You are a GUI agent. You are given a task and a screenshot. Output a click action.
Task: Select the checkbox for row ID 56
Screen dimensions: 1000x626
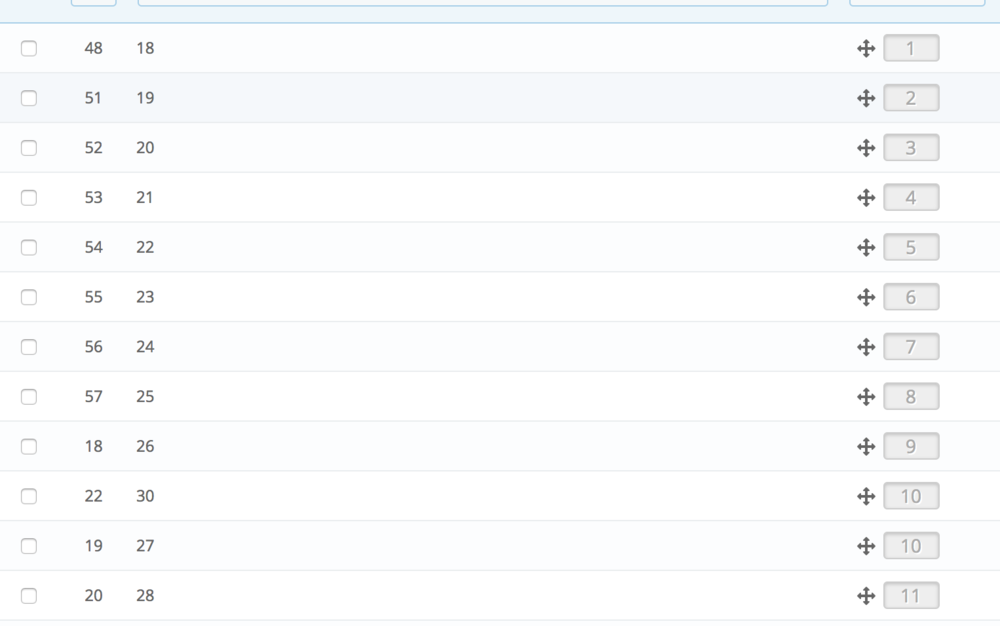click(29, 347)
